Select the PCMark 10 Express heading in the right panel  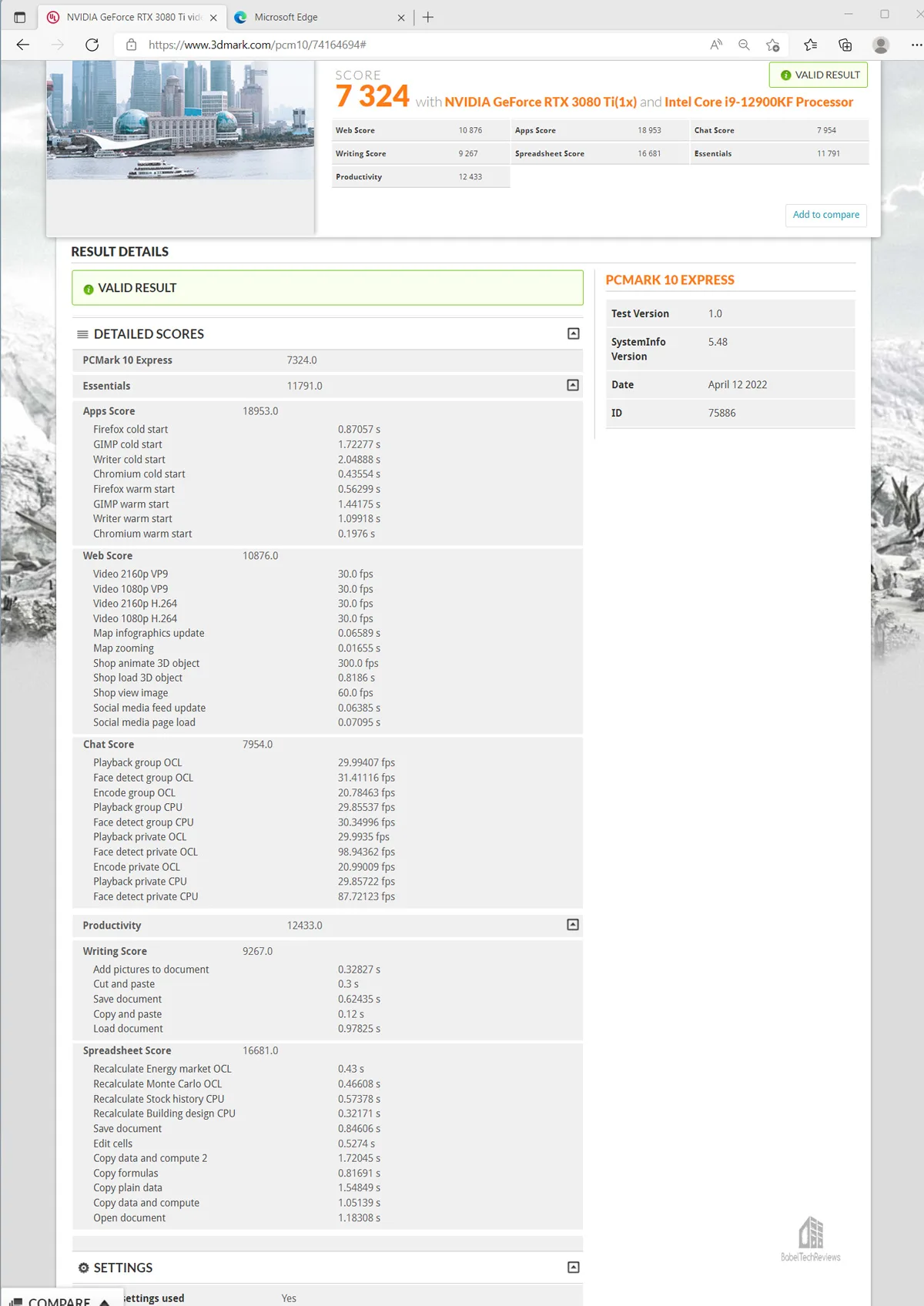pyautogui.click(x=670, y=280)
